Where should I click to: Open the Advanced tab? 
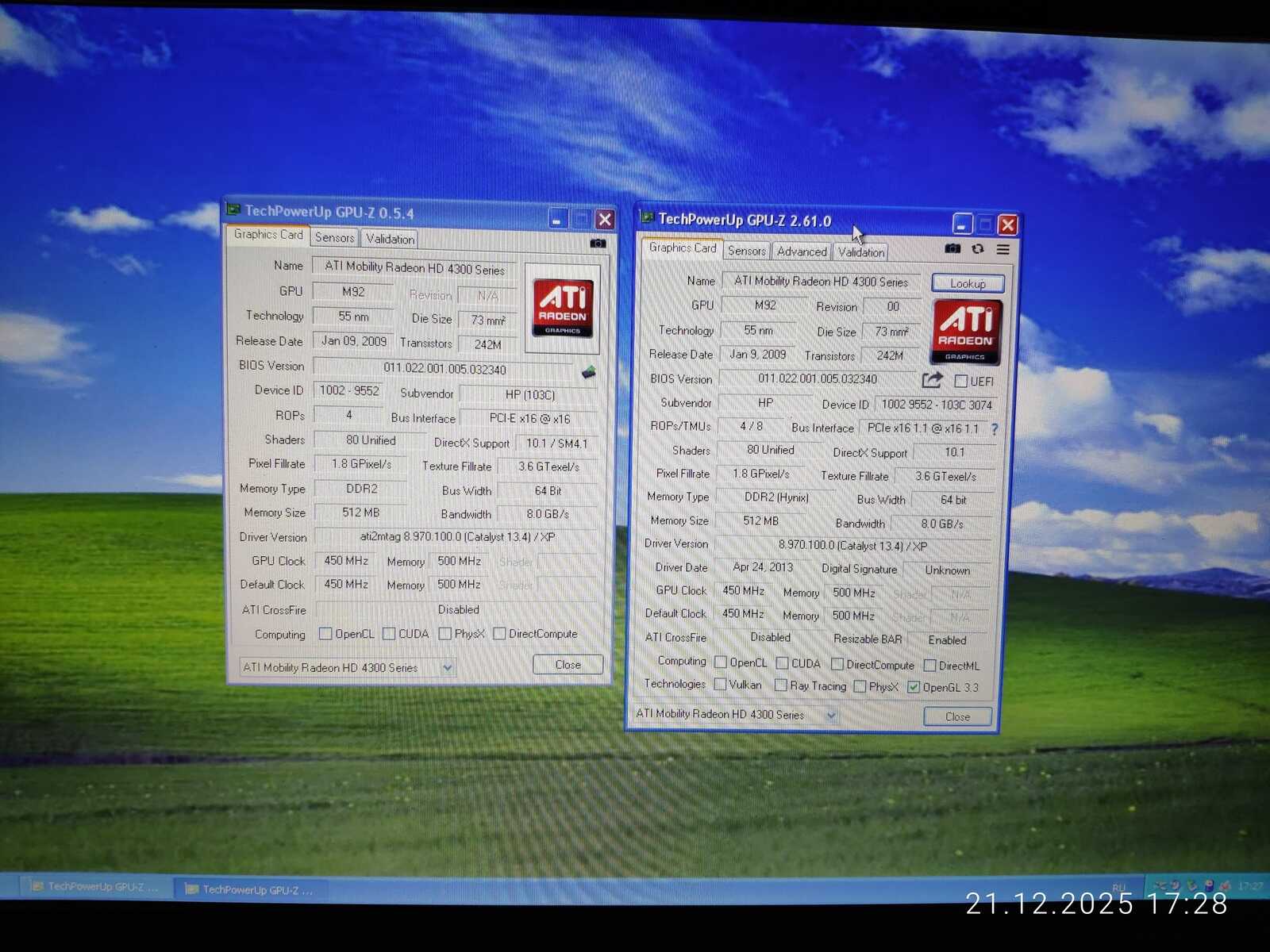point(802,251)
